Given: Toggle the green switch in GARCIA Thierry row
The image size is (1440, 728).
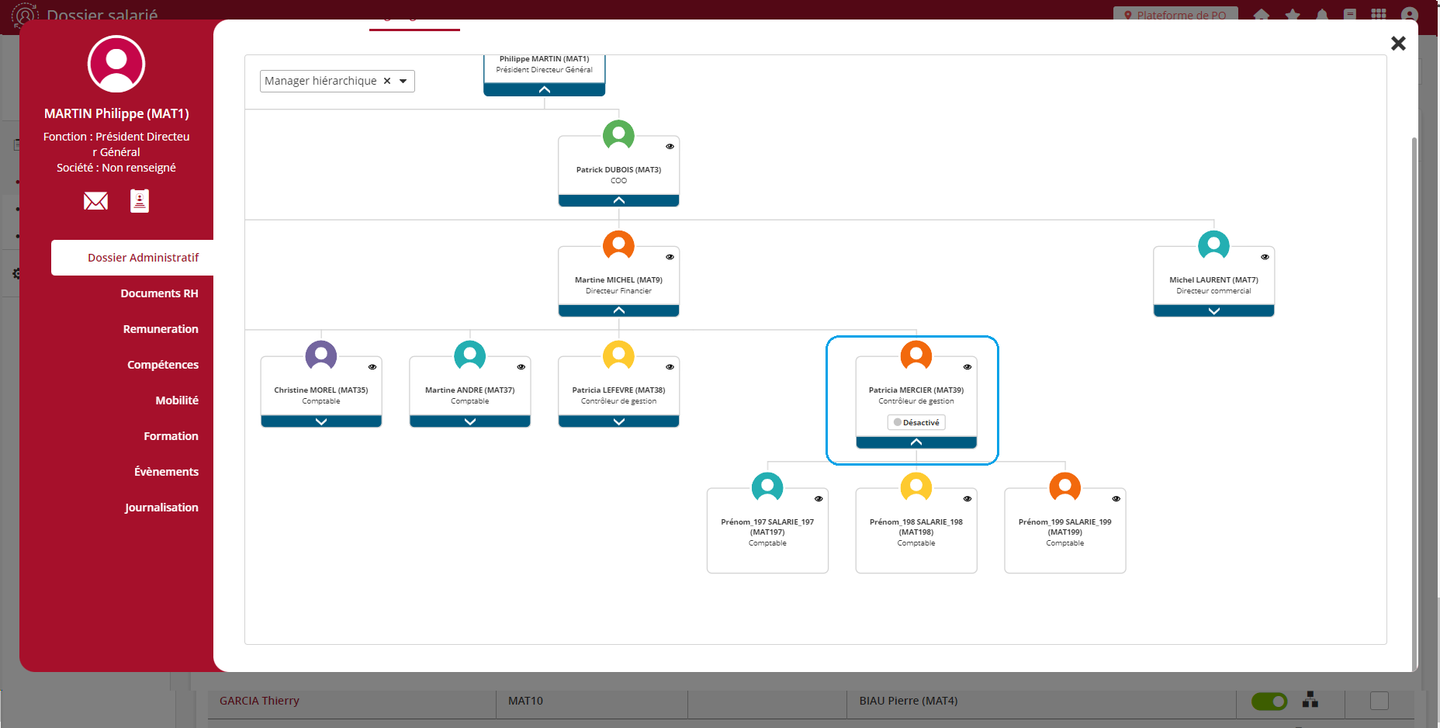Looking at the screenshot, I should tap(1269, 701).
